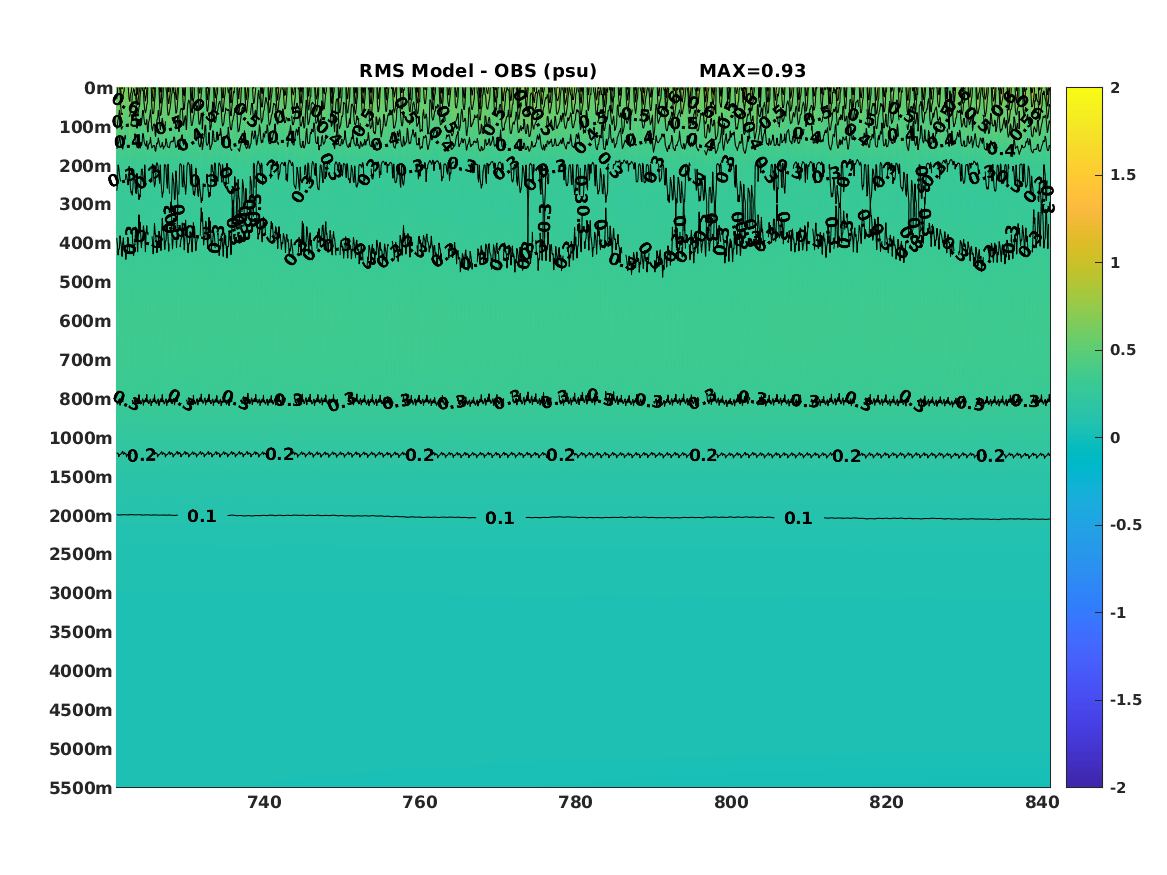Click the '800m' depth axis label
Image resolution: width=1167 pixels, height=875 pixels.
pyautogui.click(x=86, y=400)
